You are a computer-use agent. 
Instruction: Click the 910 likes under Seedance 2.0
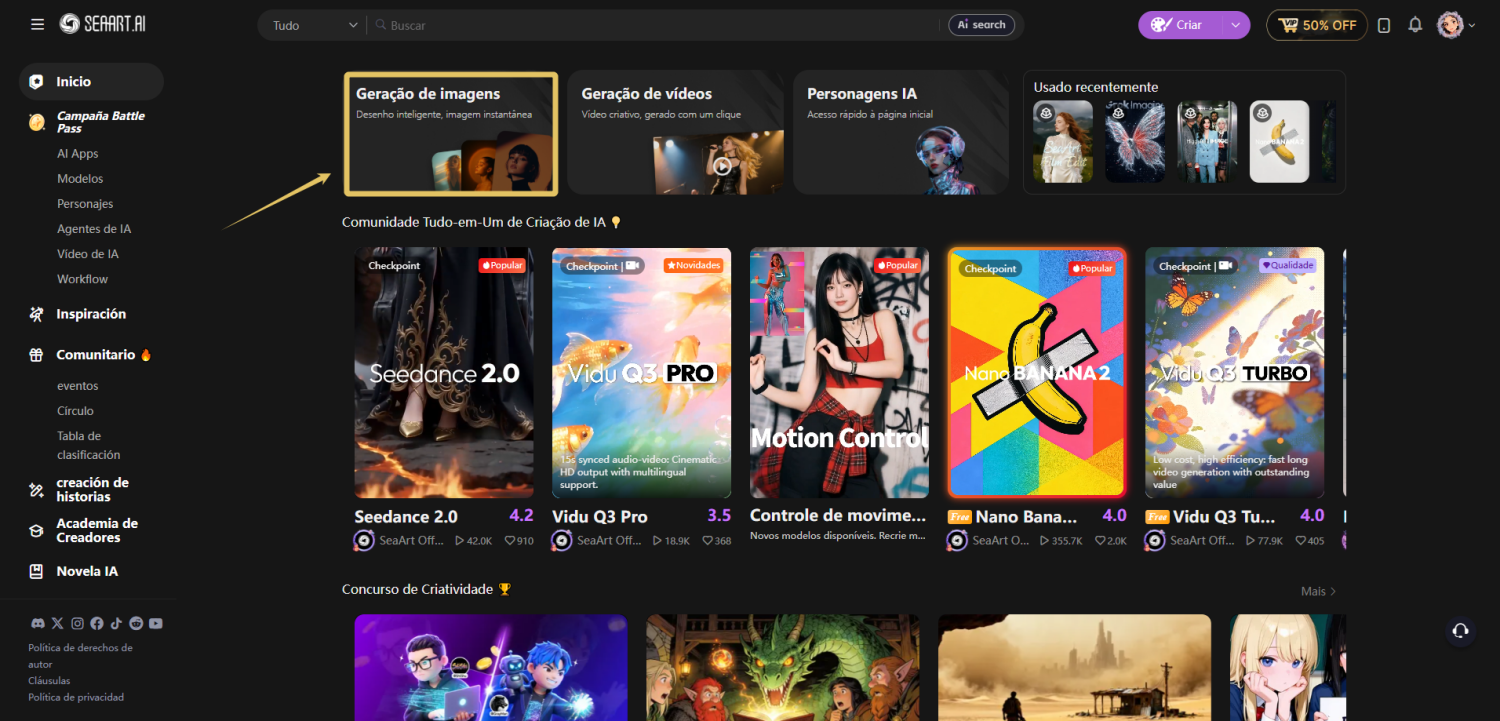tap(525, 541)
